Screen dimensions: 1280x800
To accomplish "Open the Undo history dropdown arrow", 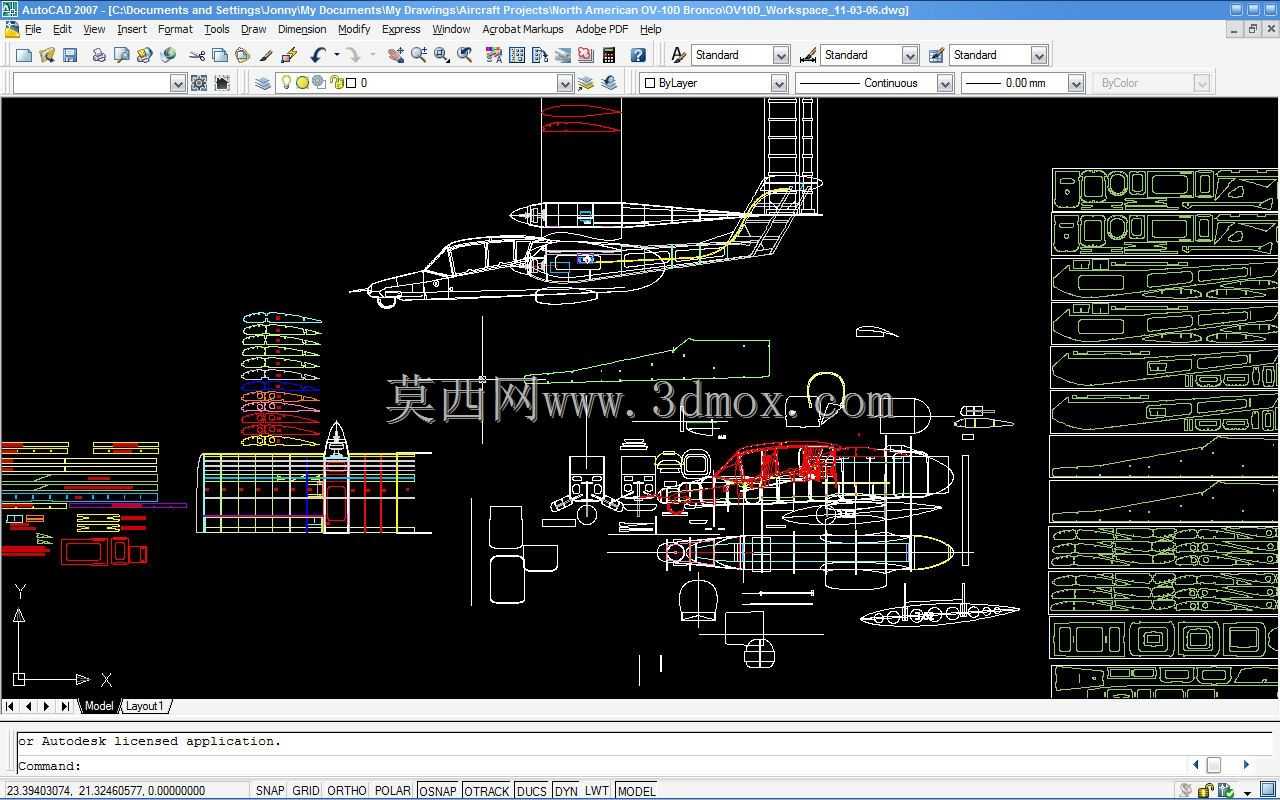I will tap(336, 55).
